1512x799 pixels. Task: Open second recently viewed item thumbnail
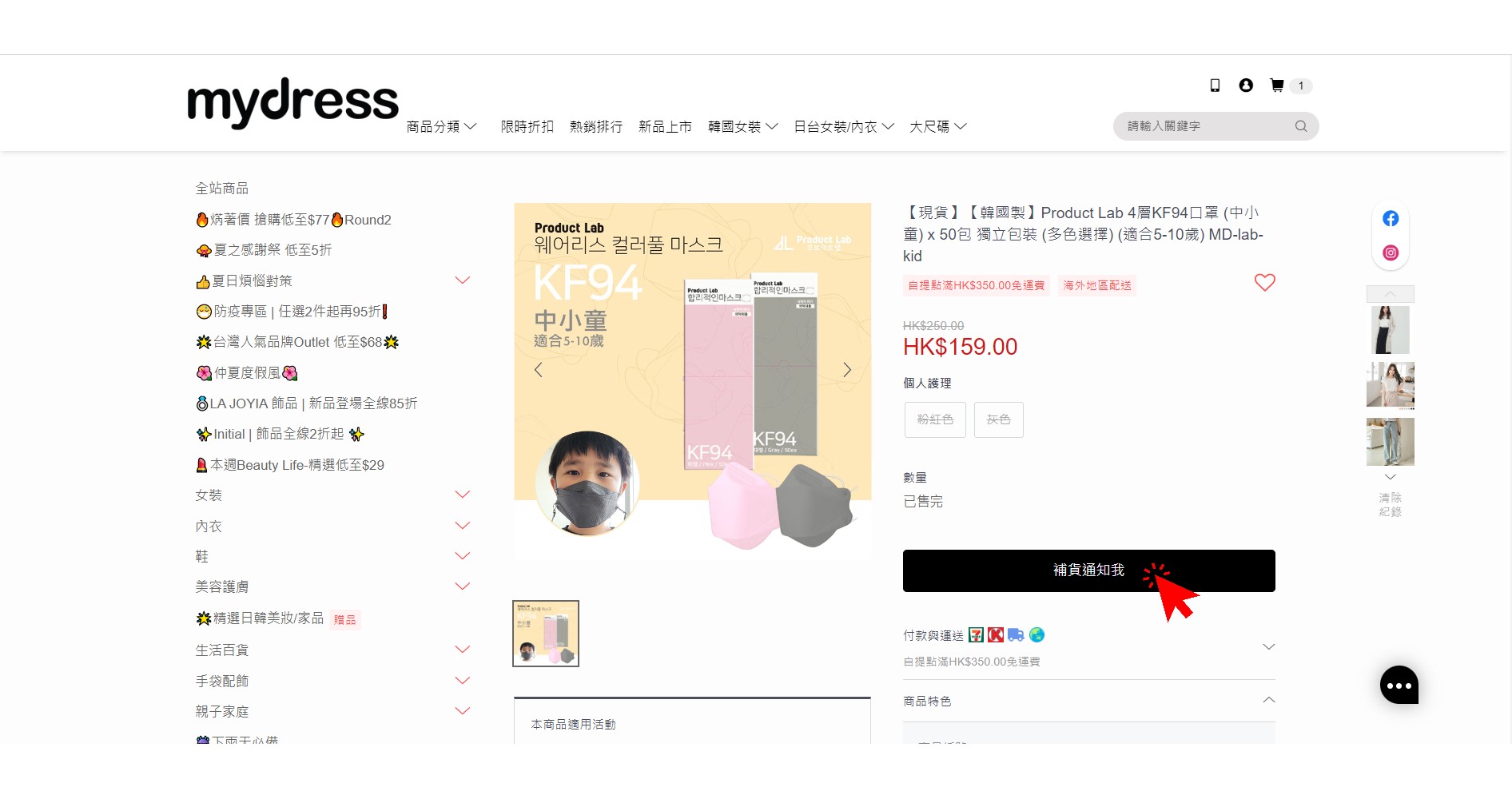point(1391,386)
